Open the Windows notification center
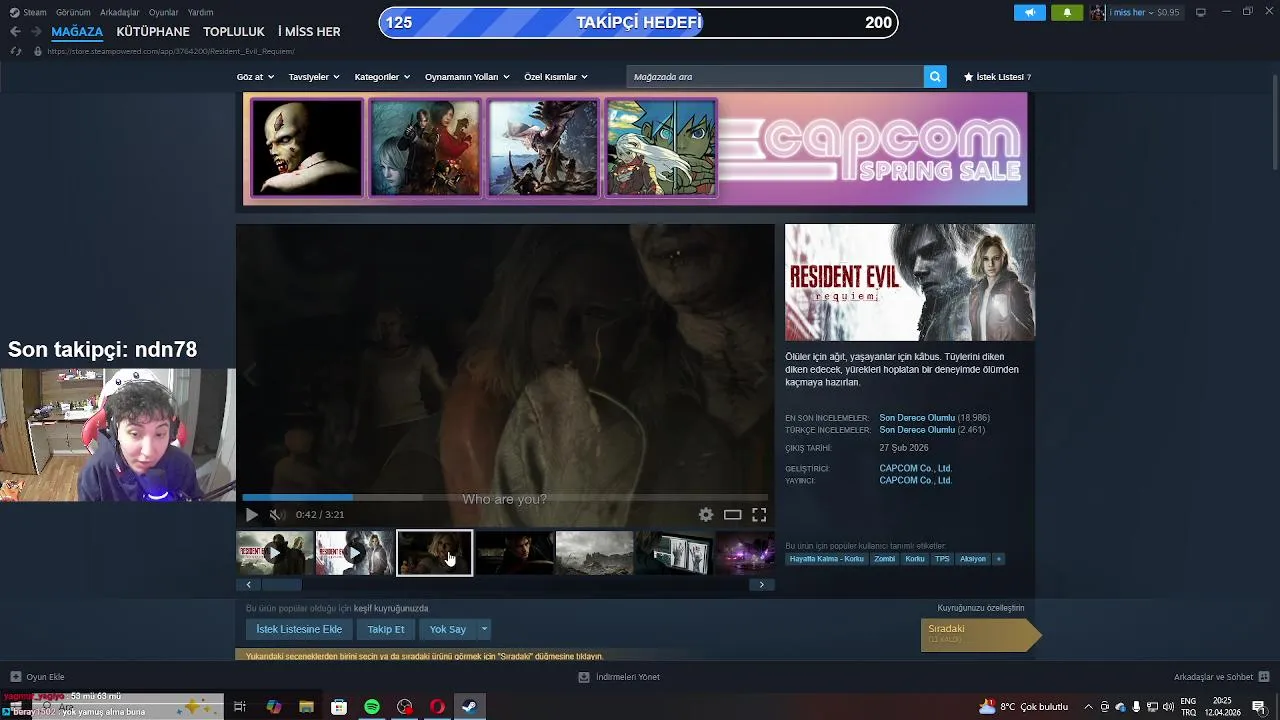Screen dimensions: 1280x720 [1259, 707]
